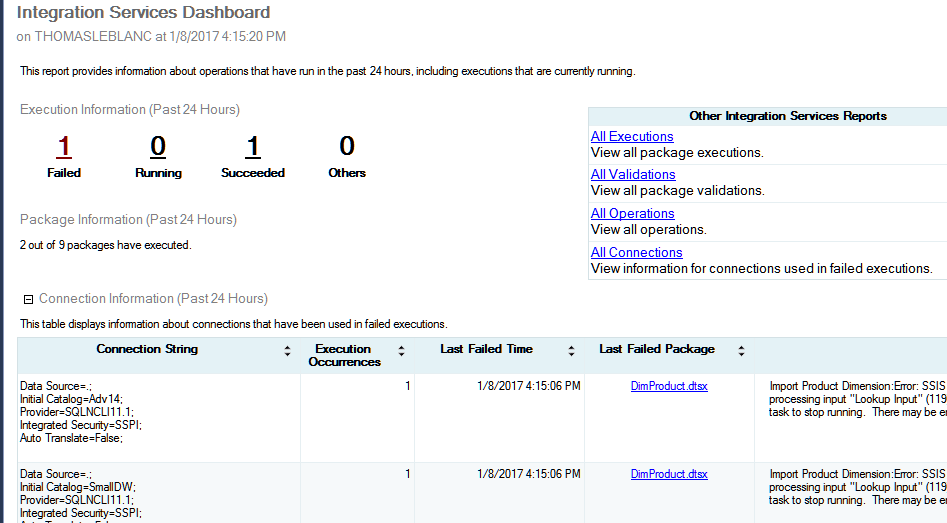Screen dimensions: 947x523
Task: Click the Other Integration Services Reports header
Action: click(x=787, y=116)
